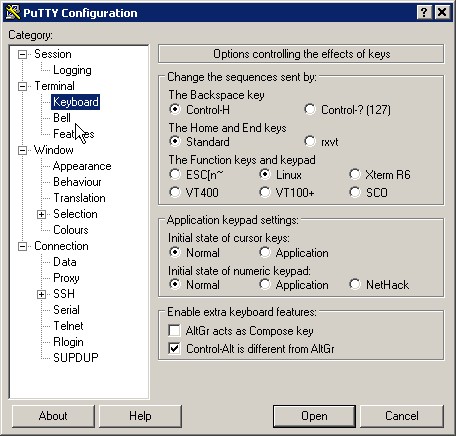
Task: Open the Bell category
Action: point(62,118)
